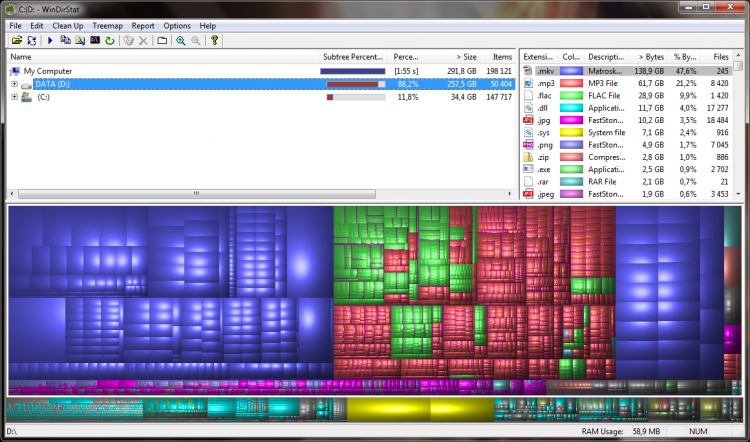Image resolution: width=750 pixels, height=442 pixels.
Task: Sort tree by the Size column header
Action: pos(451,57)
